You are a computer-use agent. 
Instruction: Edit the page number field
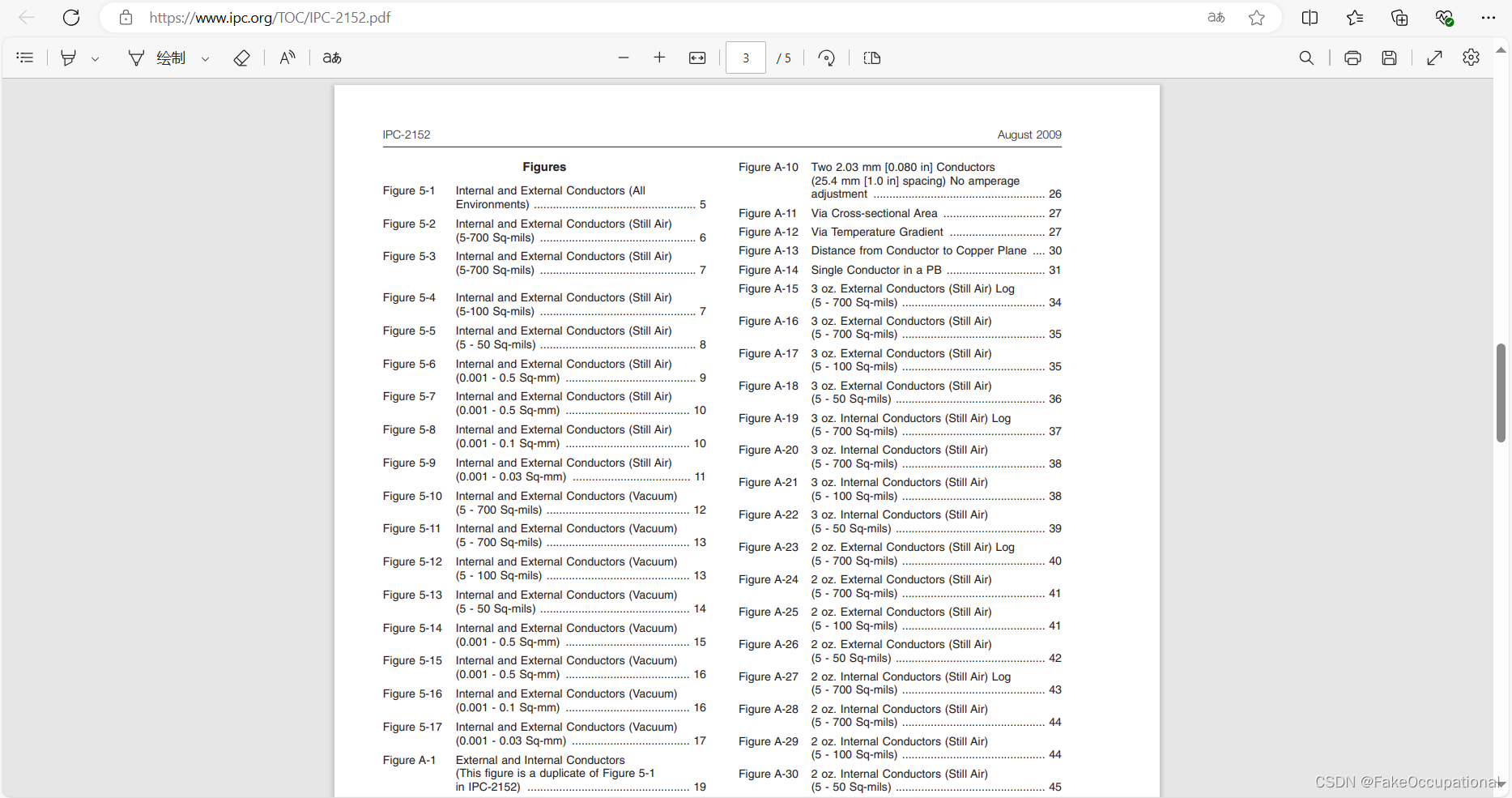coord(746,58)
